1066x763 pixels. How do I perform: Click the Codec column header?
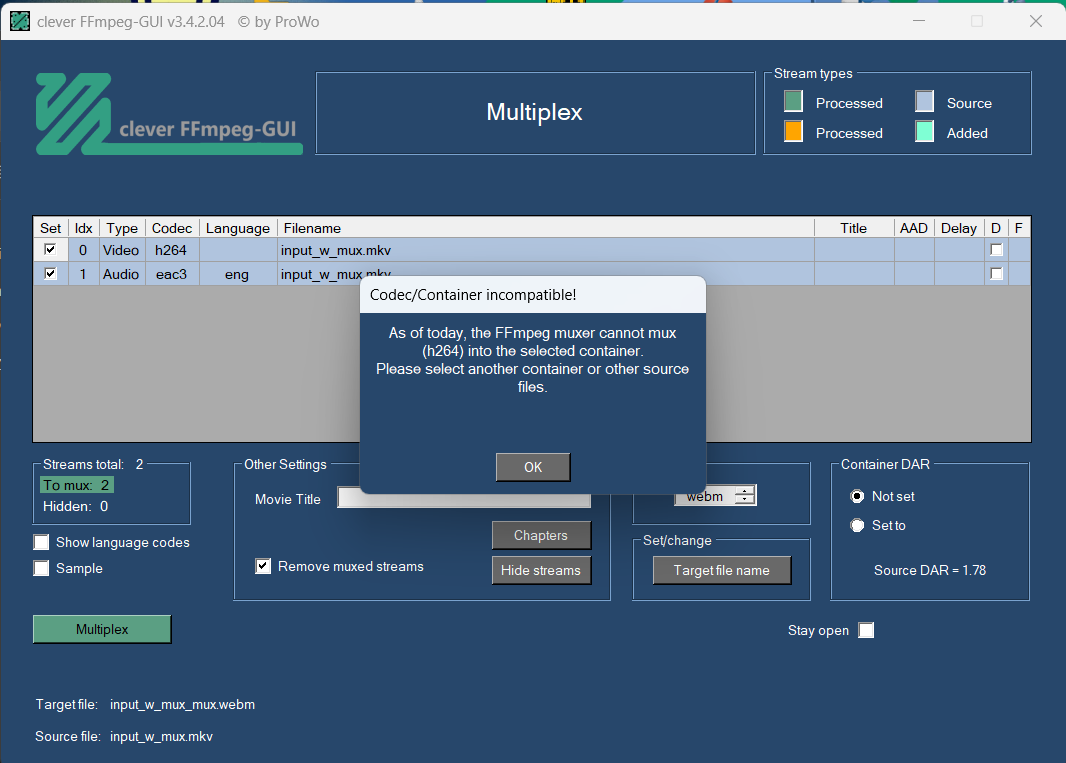[x=172, y=228]
